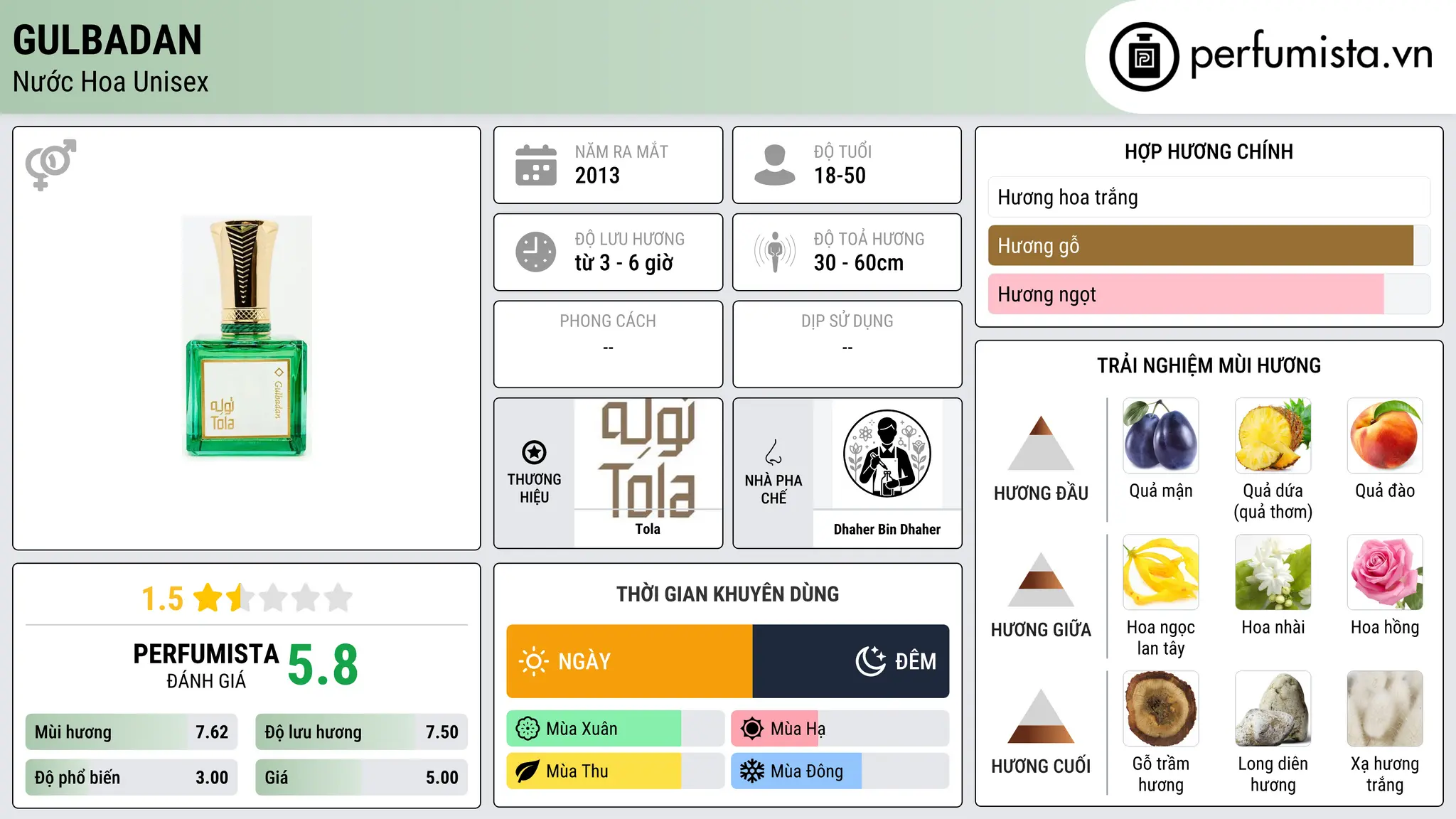This screenshot has width=1456, height=819.
Task: Click the Trải nghiệm mùi hương heading
Action: pos(1209,365)
